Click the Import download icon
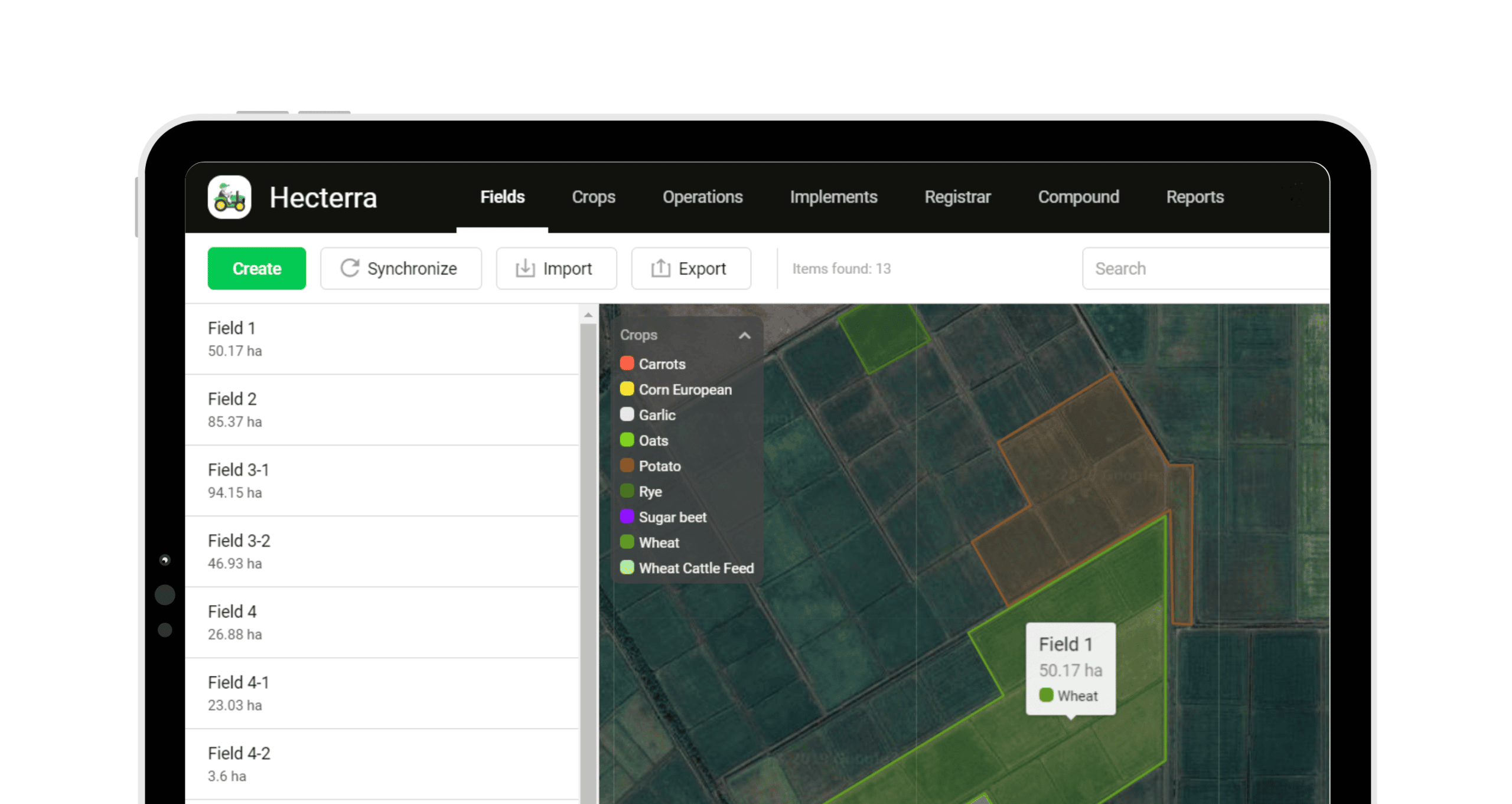 pos(524,268)
